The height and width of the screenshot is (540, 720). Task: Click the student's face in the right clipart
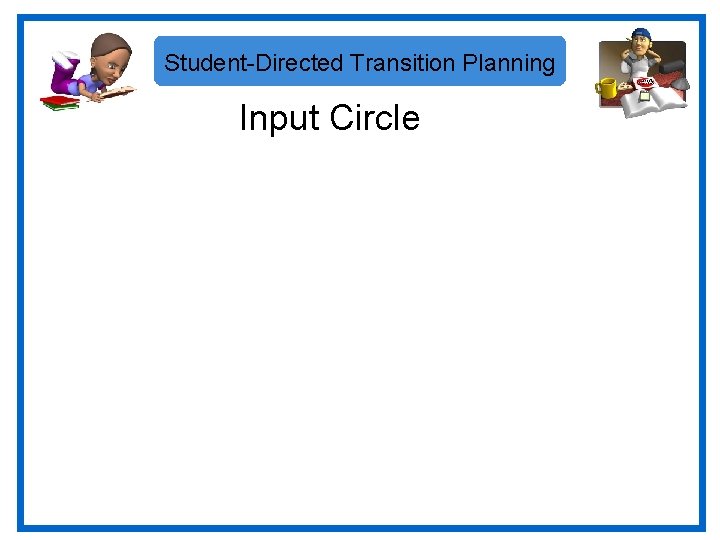click(640, 47)
